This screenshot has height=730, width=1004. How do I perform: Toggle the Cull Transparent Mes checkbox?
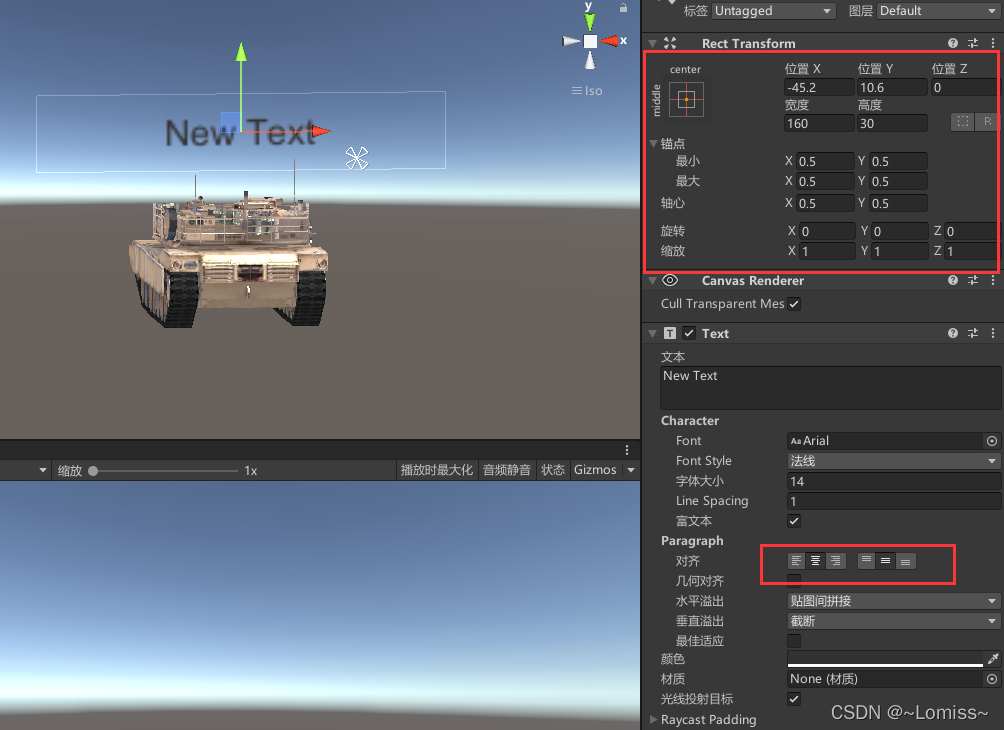(795, 303)
